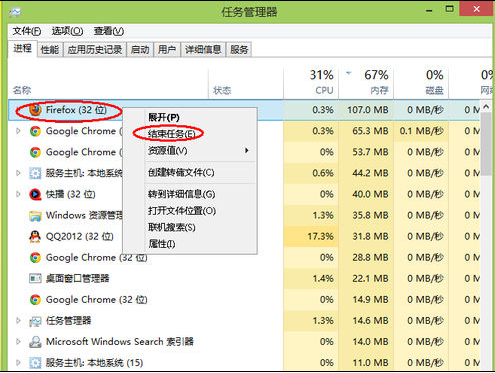Click the 桌面窗口管理器 process icon
This screenshot has height=373, width=495.
pyautogui.click(x=35, y=278)
